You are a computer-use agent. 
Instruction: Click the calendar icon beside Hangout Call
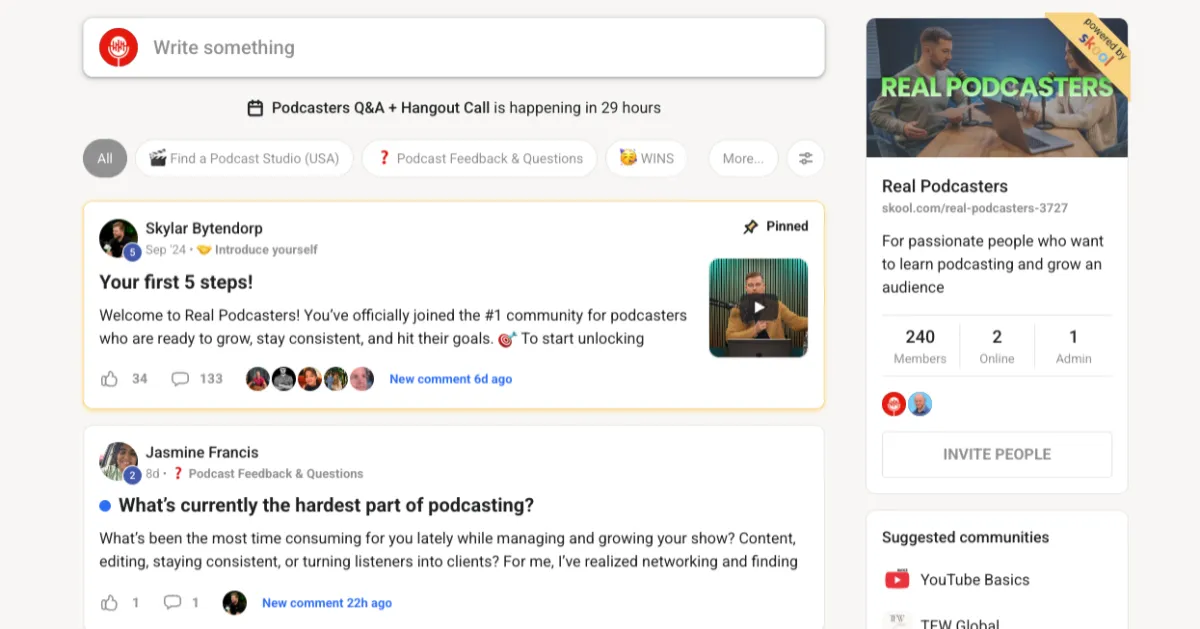[x=255, y=108]
